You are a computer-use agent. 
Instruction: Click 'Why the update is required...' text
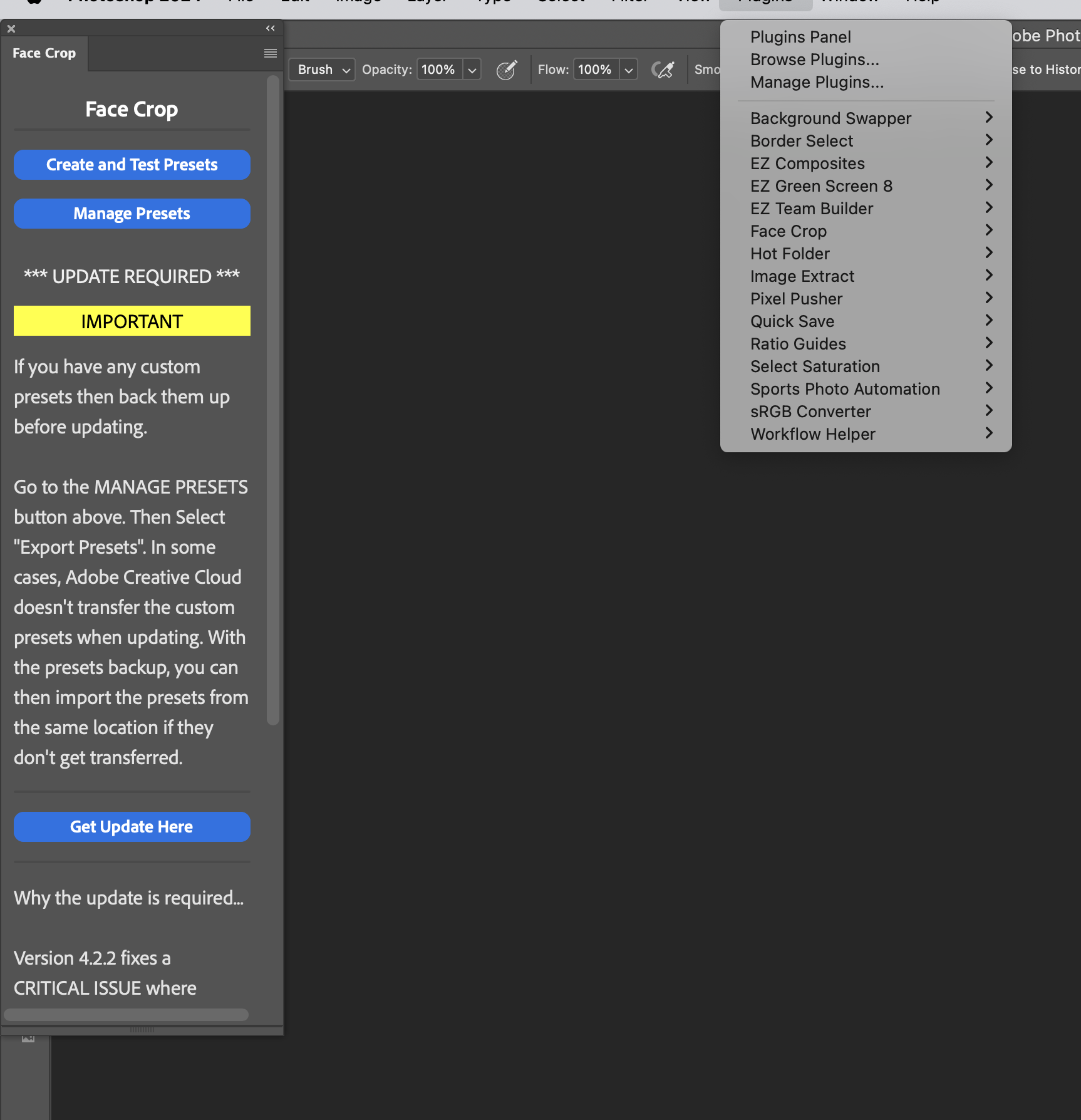click(x=129, y=898)
